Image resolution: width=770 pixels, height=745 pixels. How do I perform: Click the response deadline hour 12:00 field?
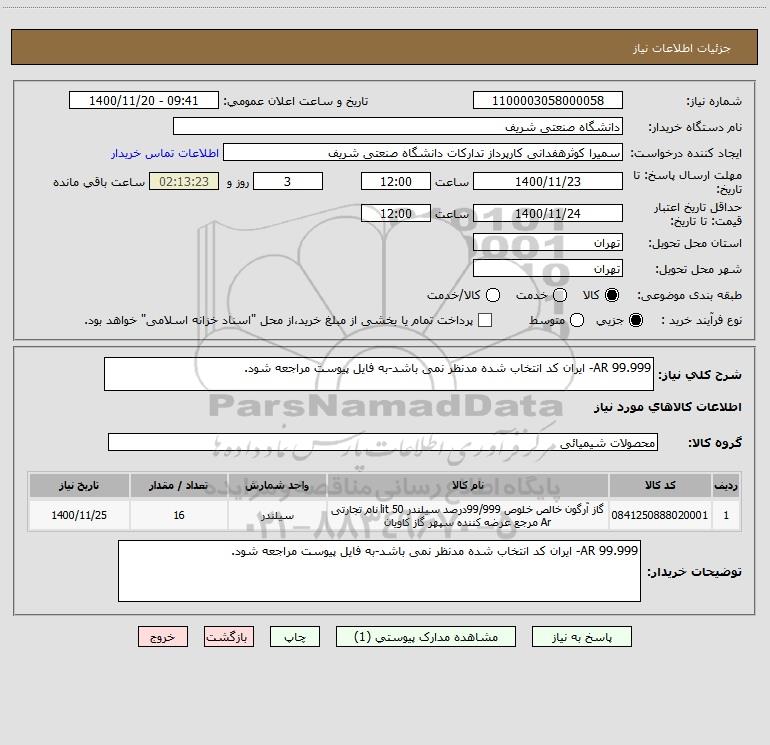(x=396, y=181)
